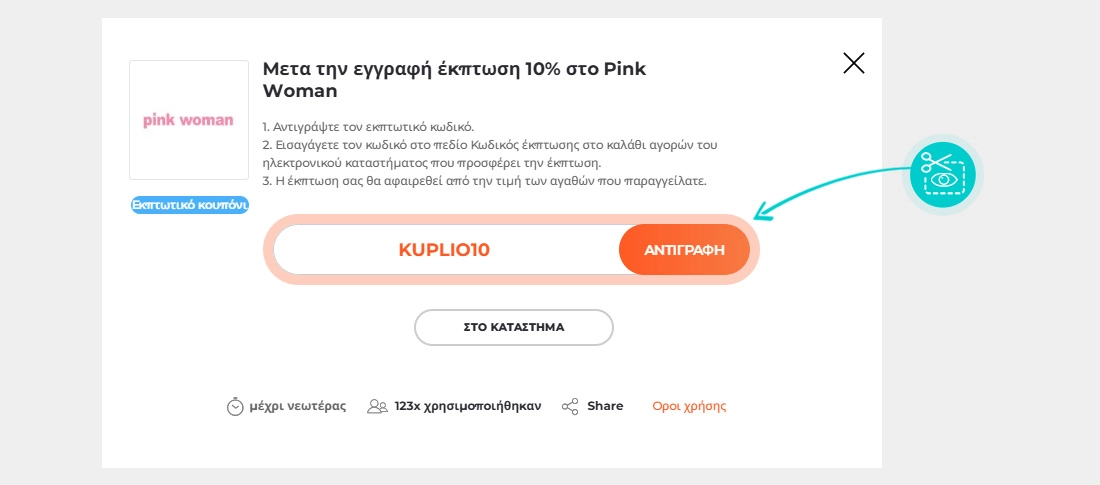Viewport: 1100px width, 485px height.
Task: Click the share nodes icon
Action: [x=570, y=406]
